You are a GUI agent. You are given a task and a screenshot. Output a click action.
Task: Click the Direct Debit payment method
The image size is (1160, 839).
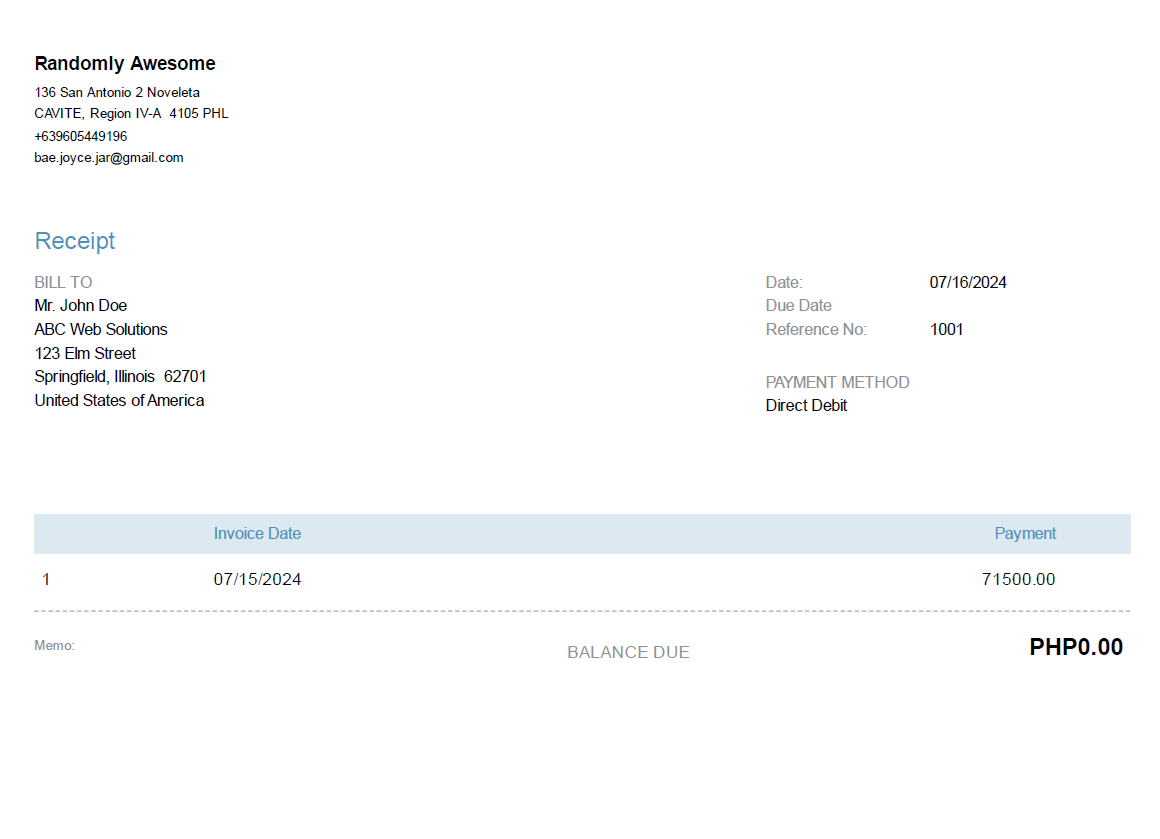coord(806,405)
